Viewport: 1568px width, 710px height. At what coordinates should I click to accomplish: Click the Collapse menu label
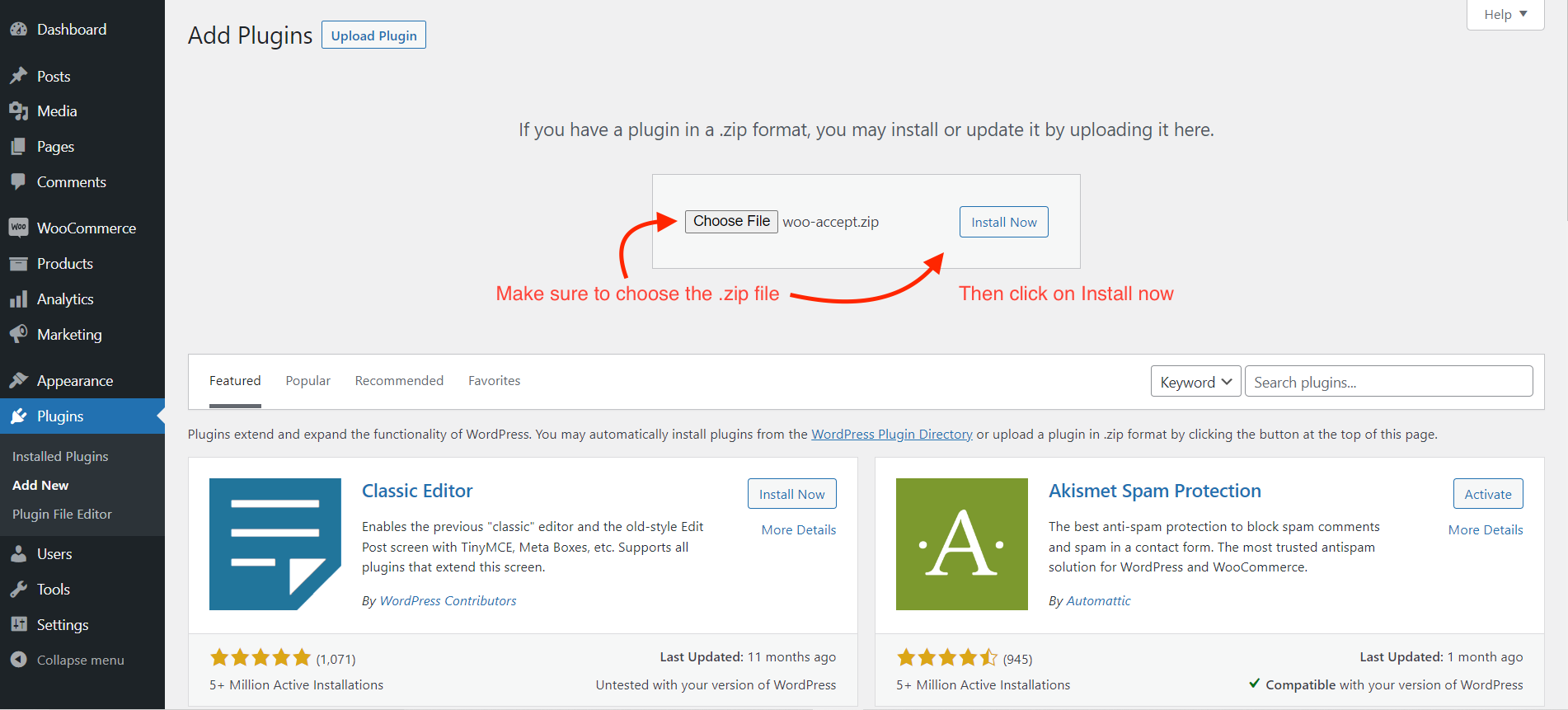tap(81, 660)
